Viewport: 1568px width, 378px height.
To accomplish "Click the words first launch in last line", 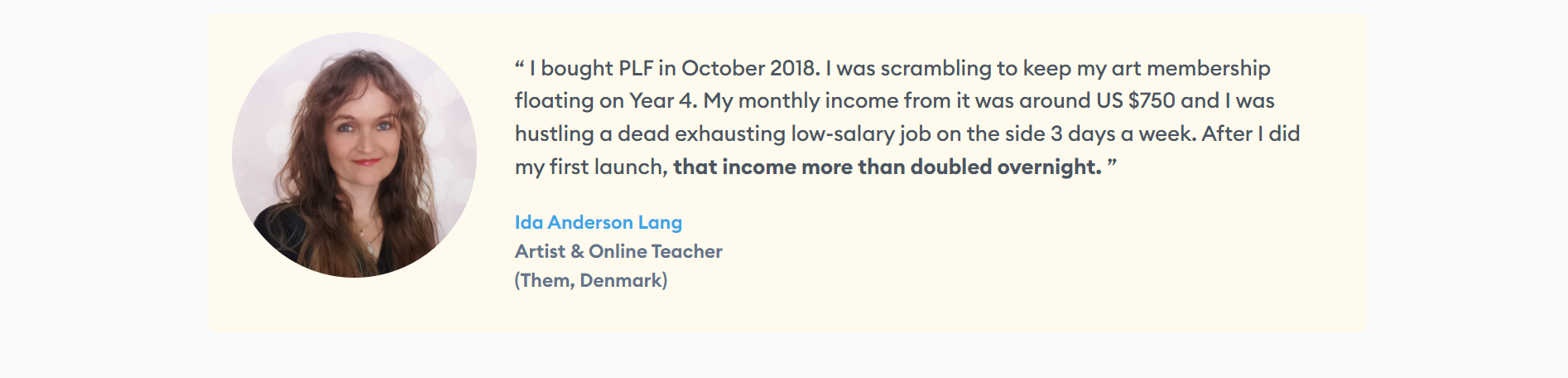I will tap(608, 167).
